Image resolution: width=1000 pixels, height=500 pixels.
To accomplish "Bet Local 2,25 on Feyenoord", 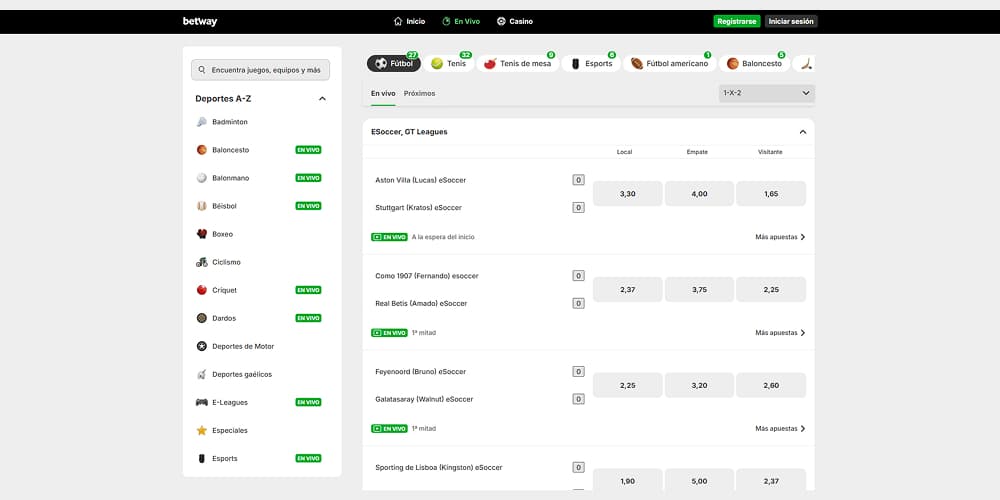I will pos(628,385).
